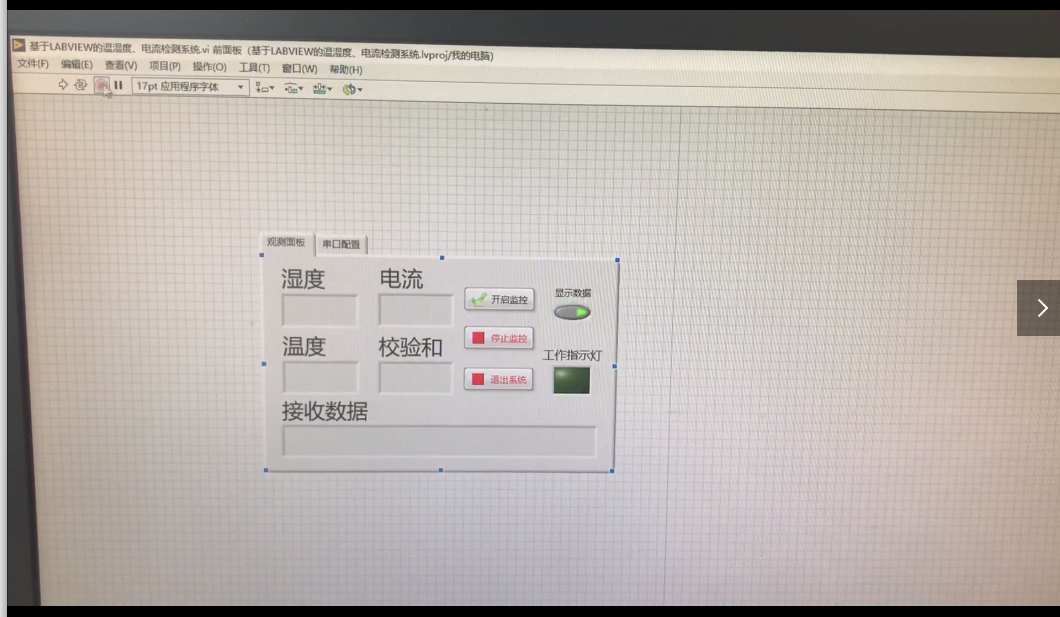Open the Reorder dropdown in the toolbar
The width and height of the screenshot is (1060, 617).
[352, 89]
